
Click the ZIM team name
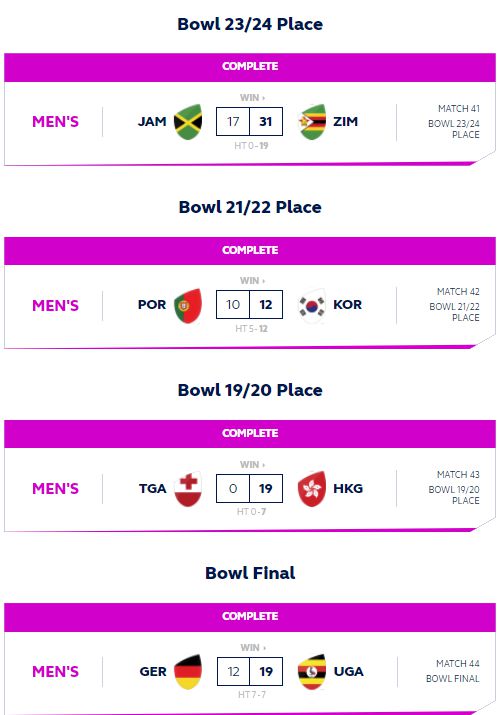(345, 122)
